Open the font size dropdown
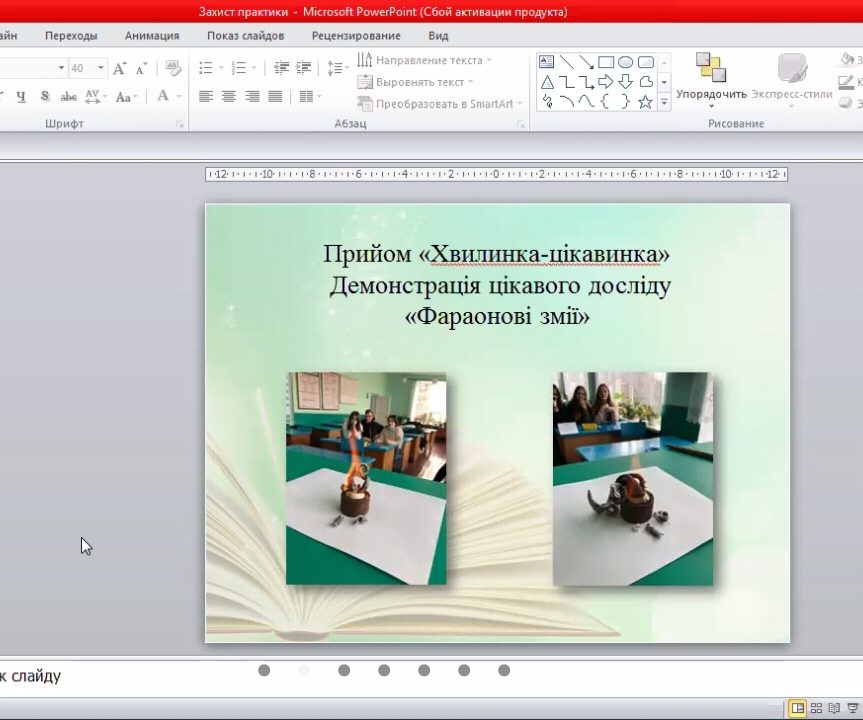This screenshot has width=863, height=720. (100, 68)
